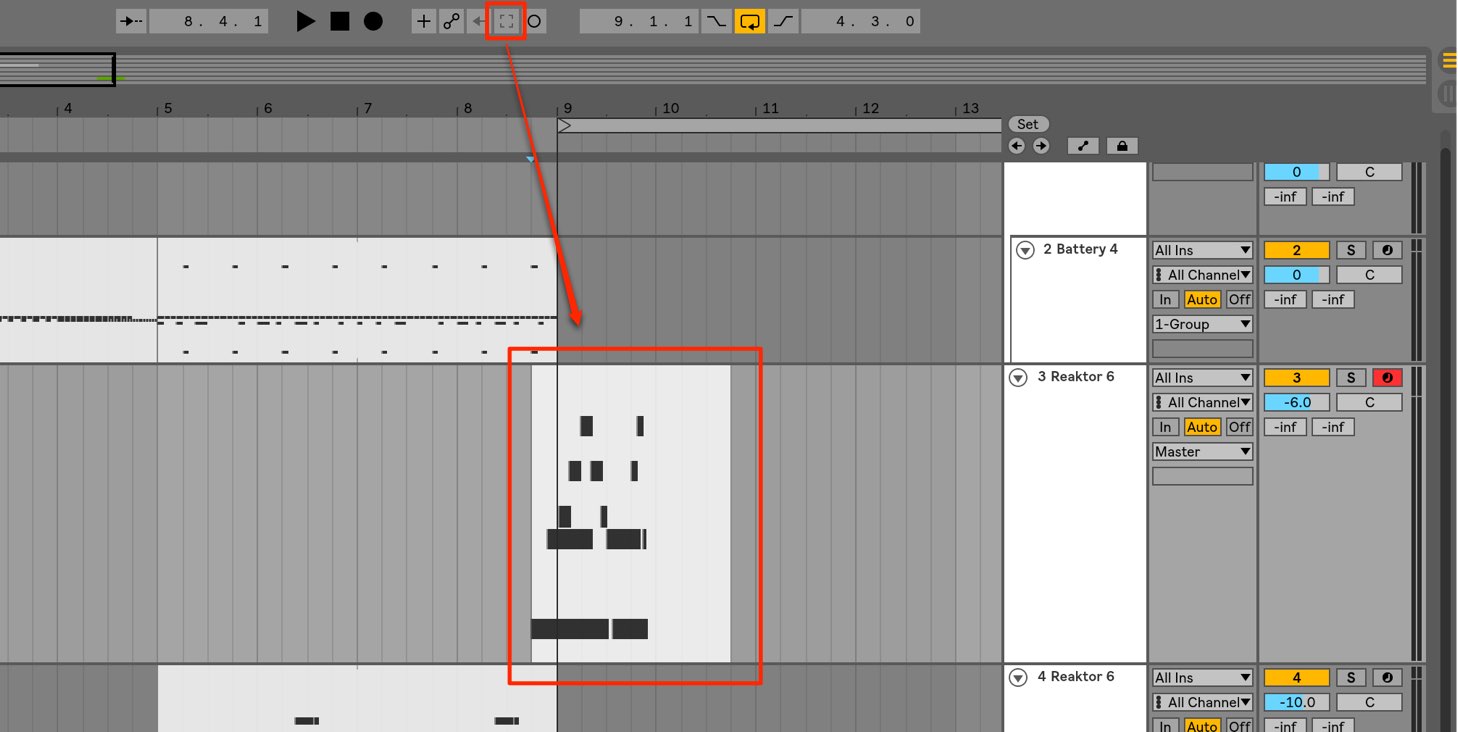Click the -10.0 volume slider on 4 Reaktor 6
This screenshot has width=1458, height=732.
coord(1297,702)
